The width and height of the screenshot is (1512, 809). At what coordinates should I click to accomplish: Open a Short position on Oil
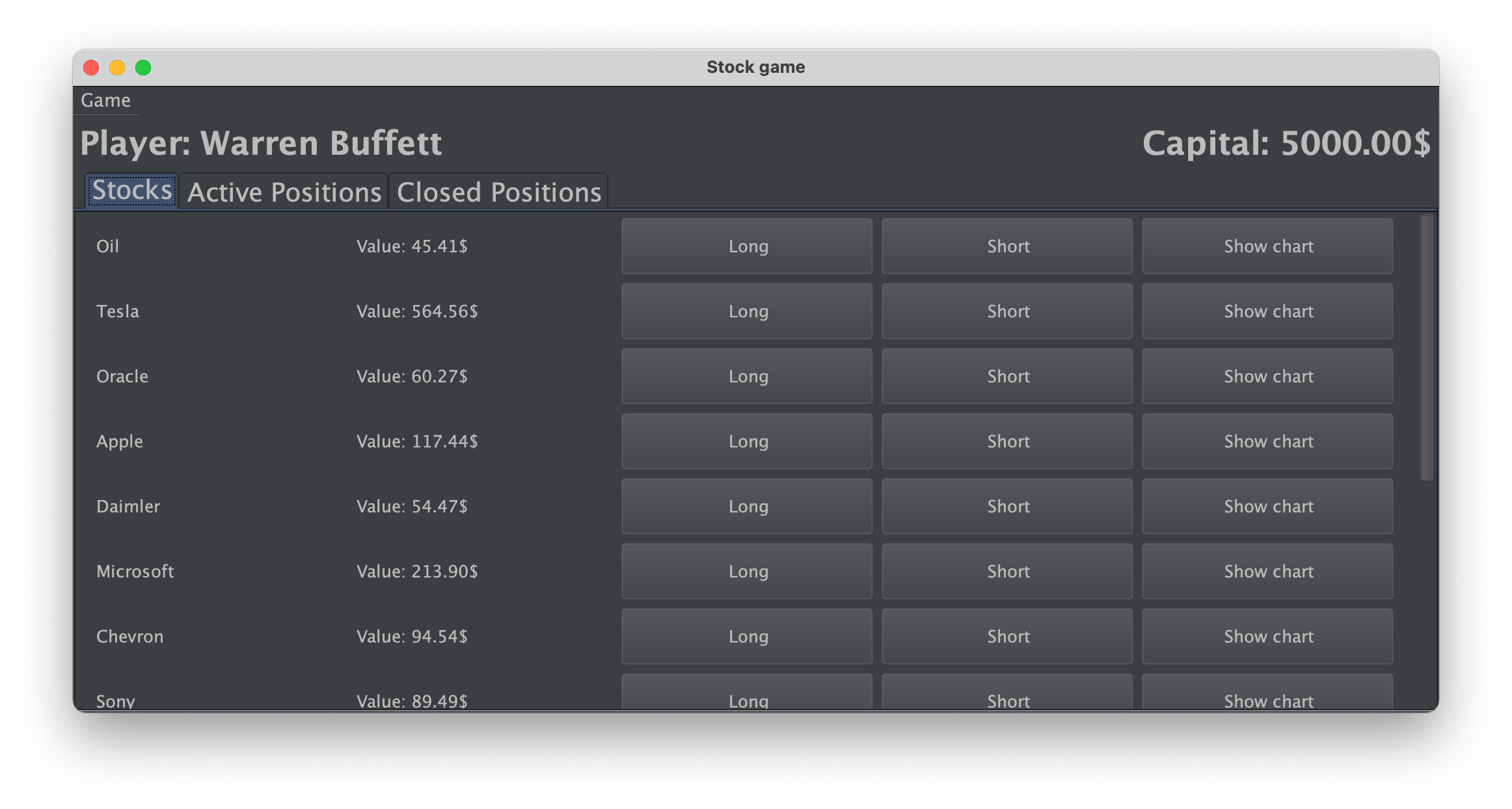[x=1007, y=246]
